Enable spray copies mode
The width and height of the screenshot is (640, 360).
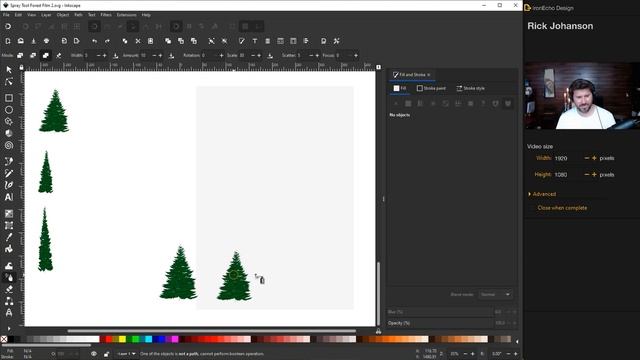point(20,55)
